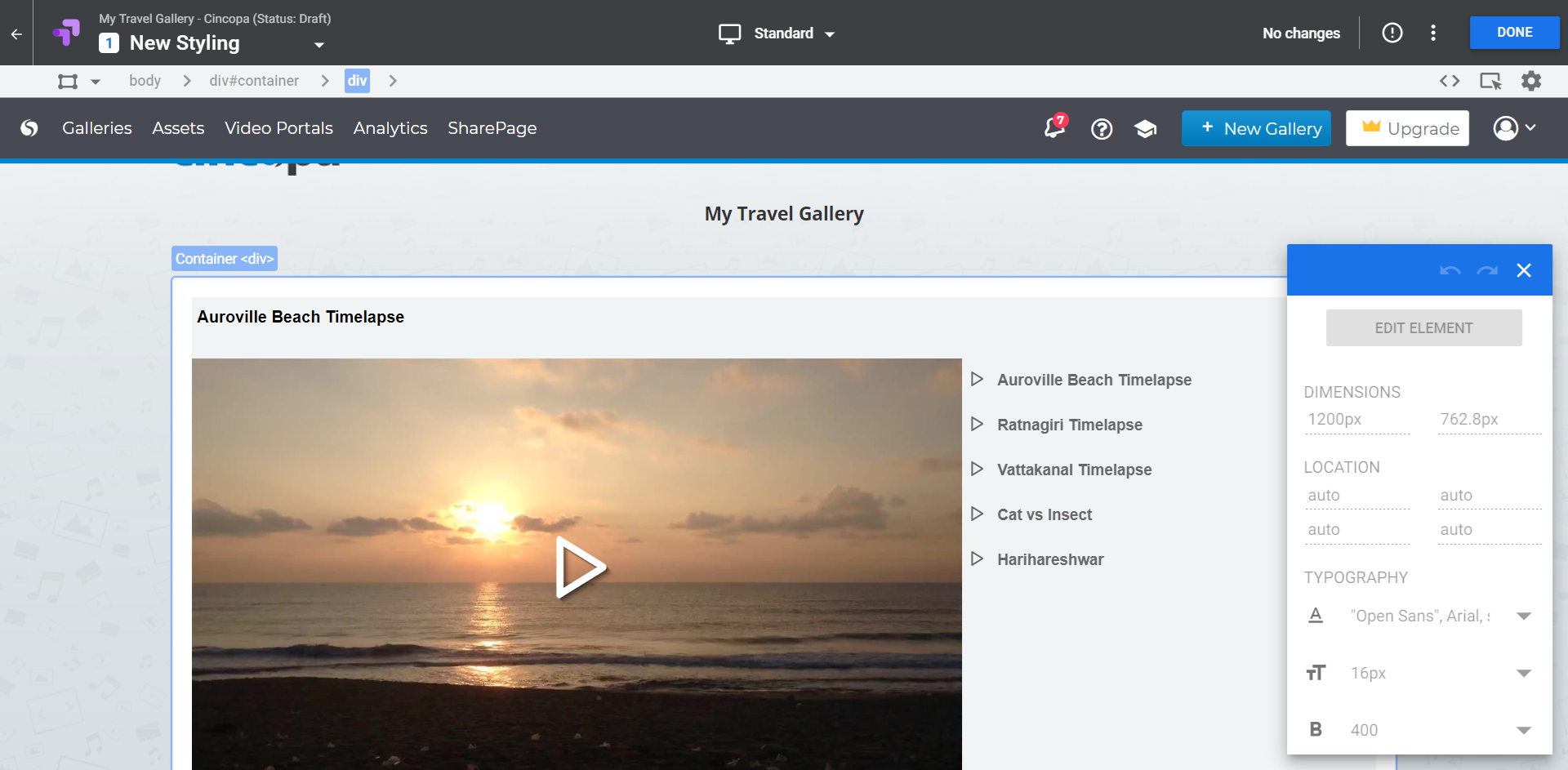Select Ratnagiri Timelapse in playlist
This screenshot has width=1568, height=770.
[x=1069, y=425]
